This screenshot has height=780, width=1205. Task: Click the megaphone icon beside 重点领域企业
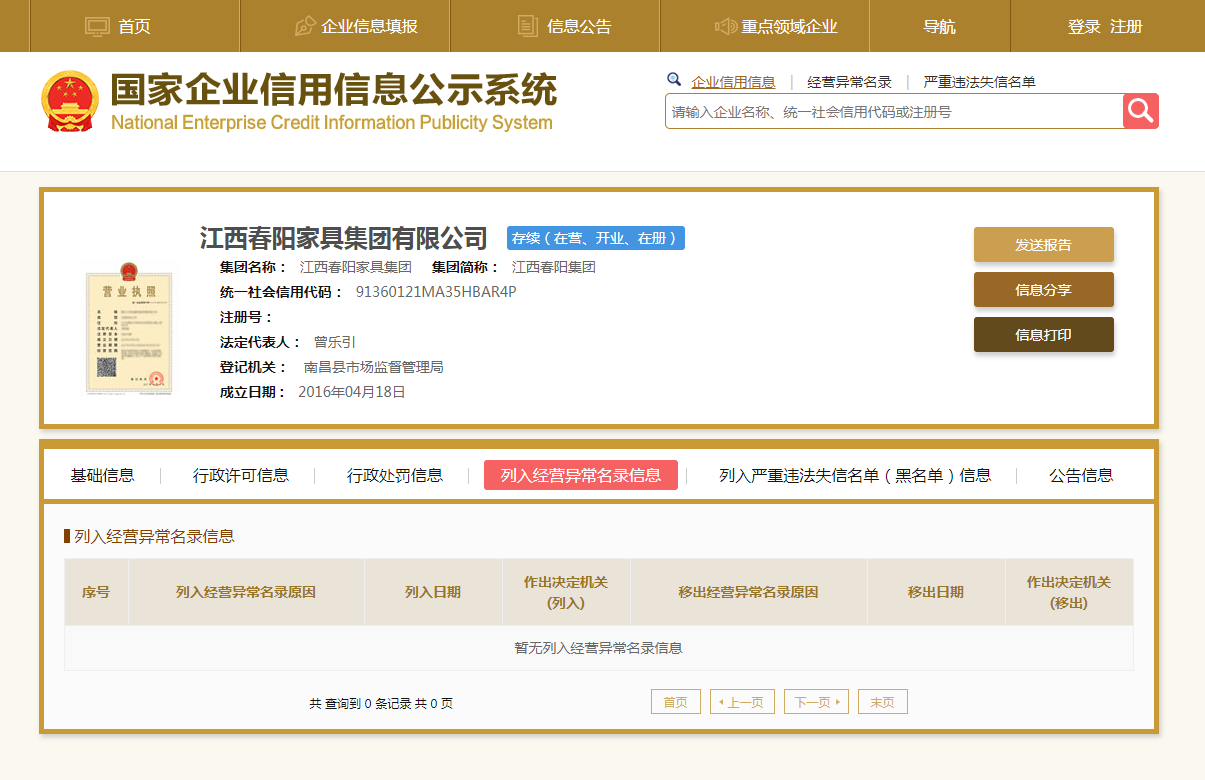(x=725, y=27)
